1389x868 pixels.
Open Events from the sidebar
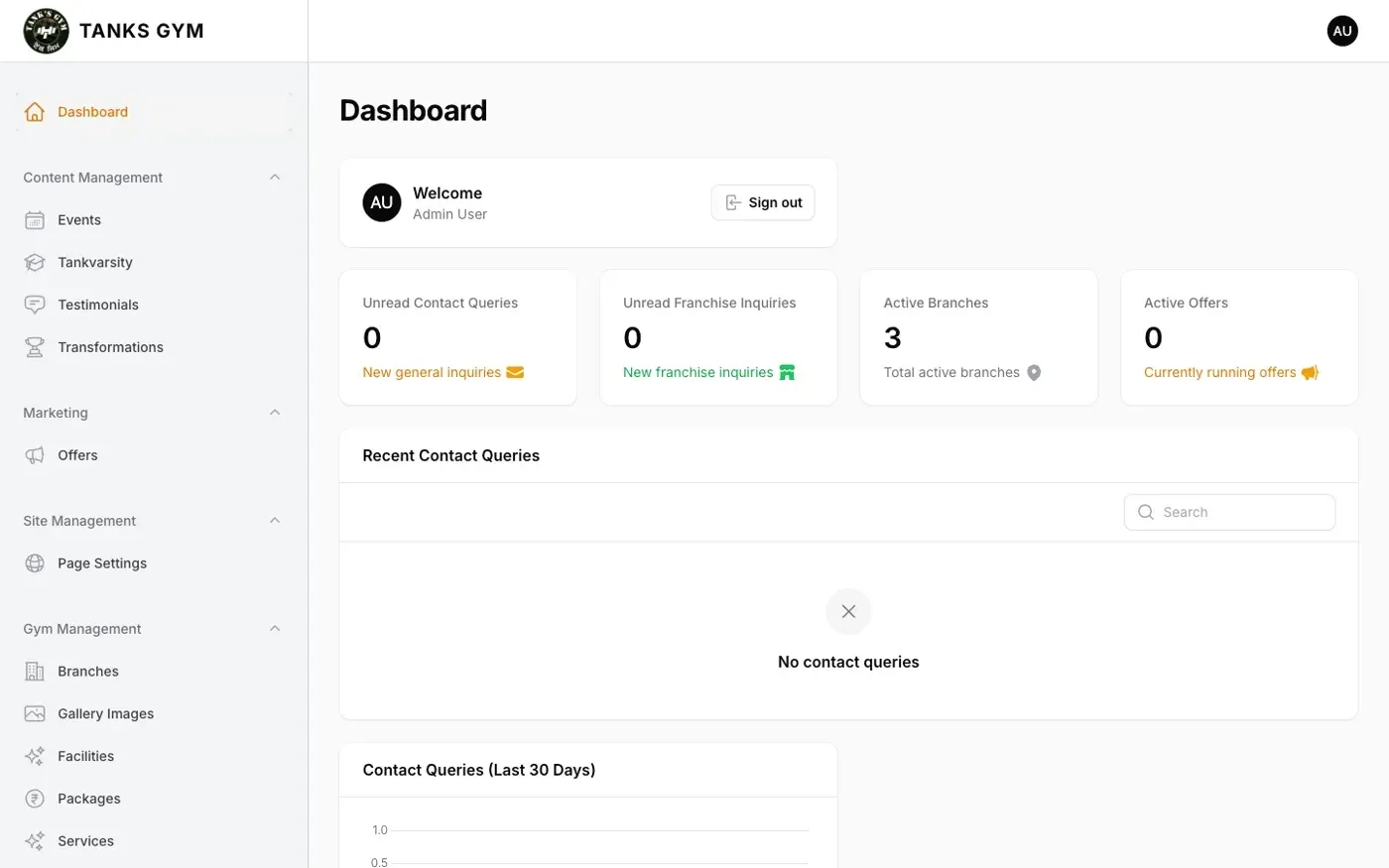[x=154, y=220]
